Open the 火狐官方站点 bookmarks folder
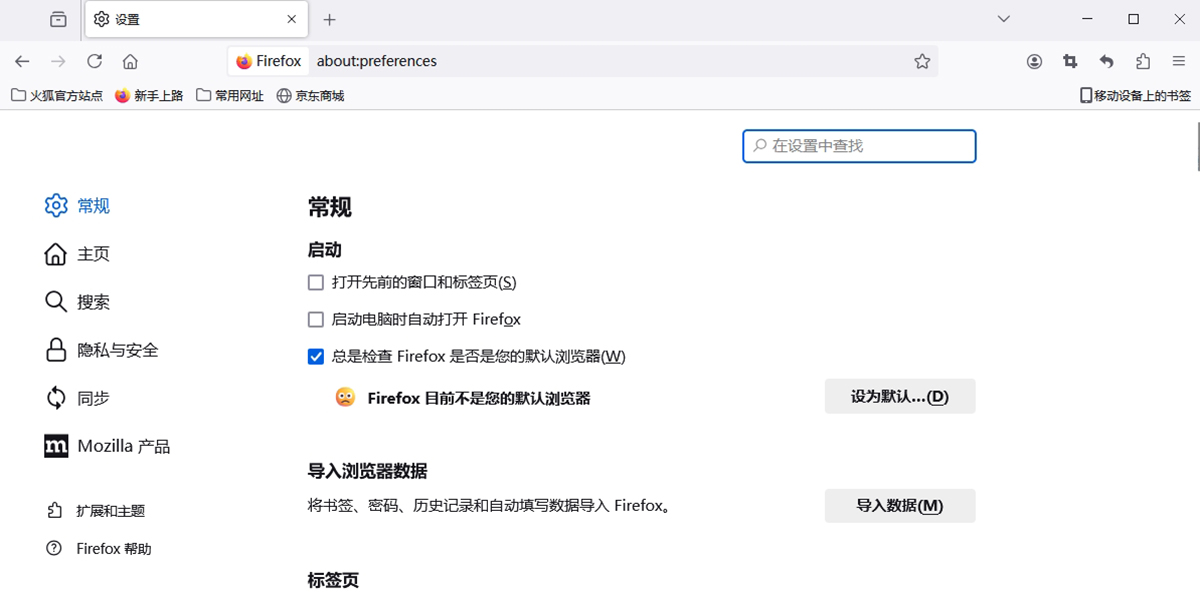 57,96
